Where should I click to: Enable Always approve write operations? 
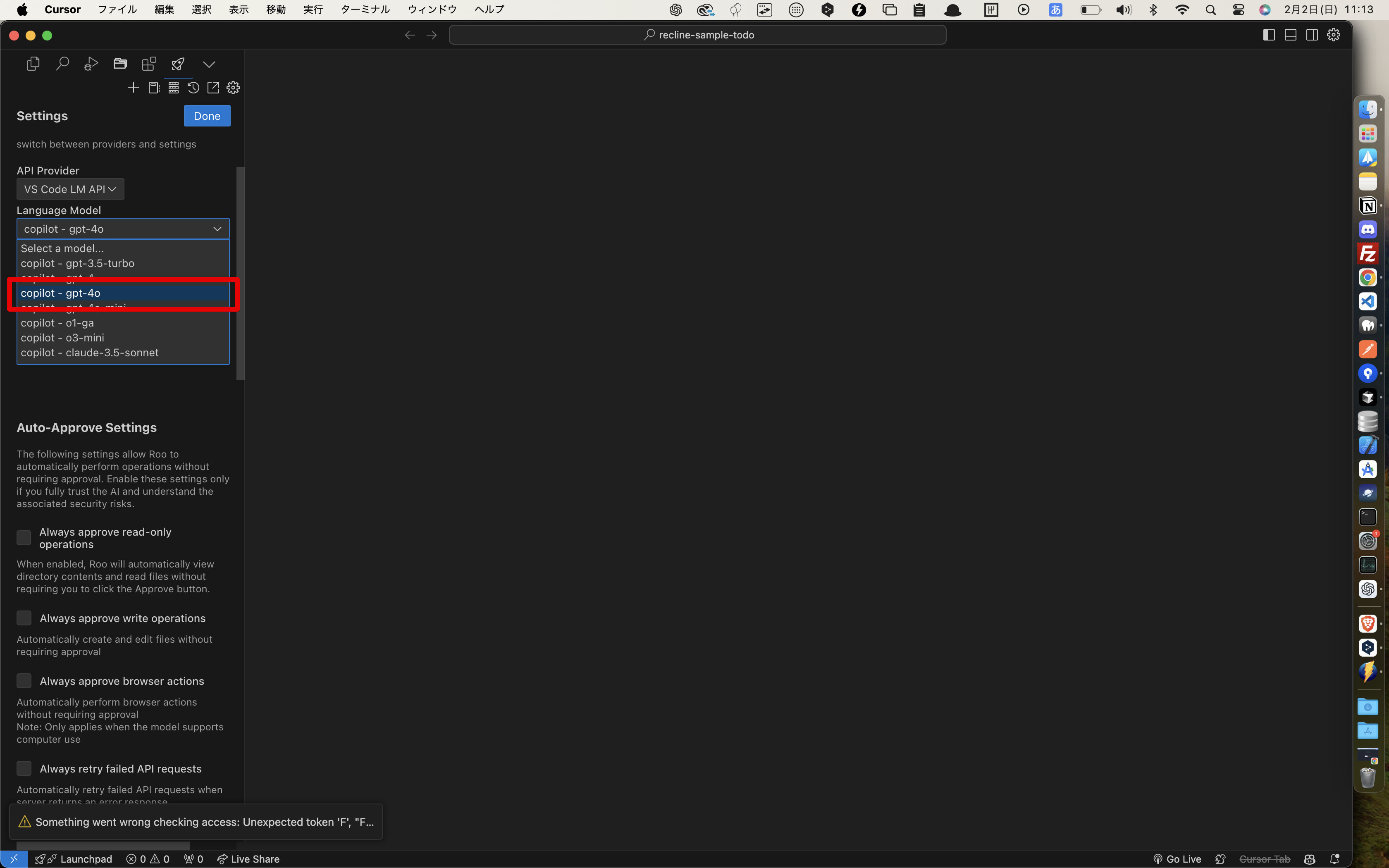click(x=24, y=618)
